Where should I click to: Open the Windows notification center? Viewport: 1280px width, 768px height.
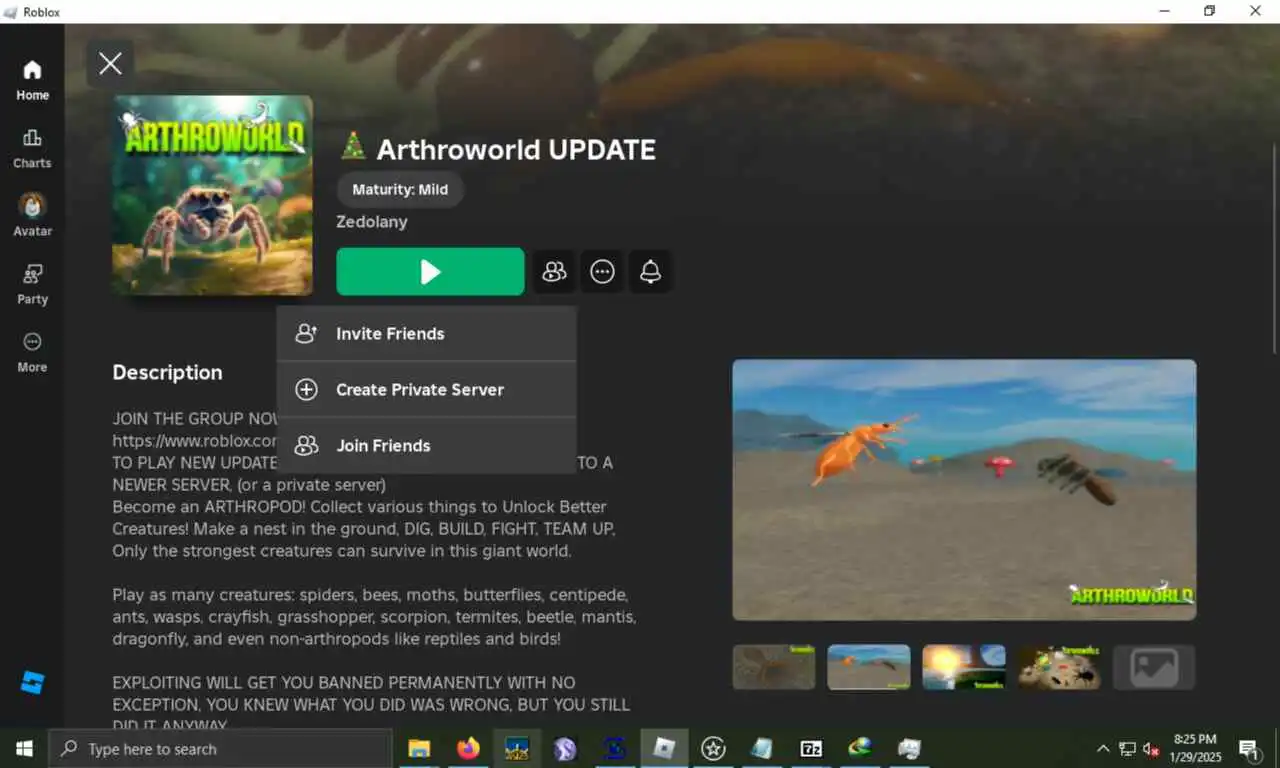pyautogui.click(x=1249, y=748)
